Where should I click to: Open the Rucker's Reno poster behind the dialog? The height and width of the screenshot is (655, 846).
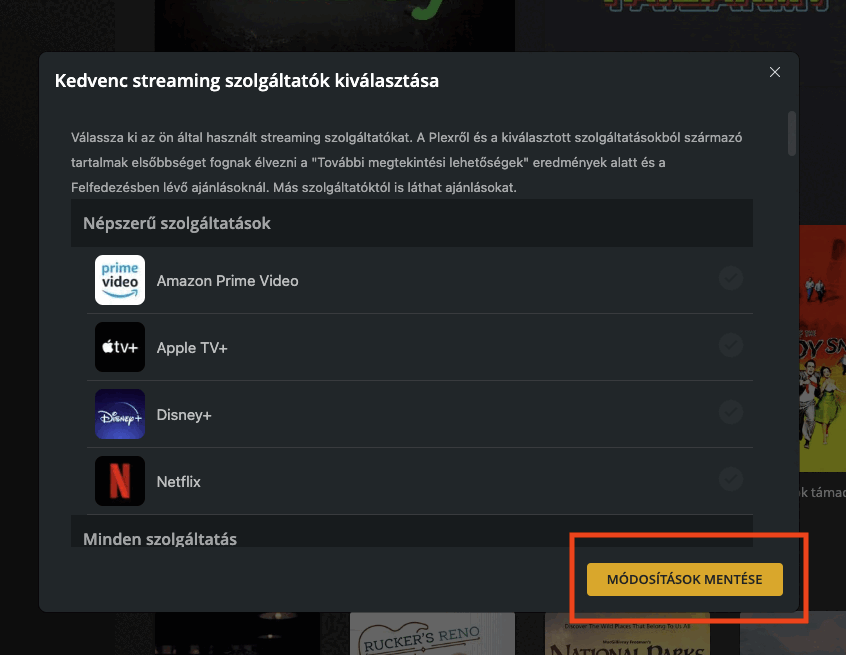[432, 634]
